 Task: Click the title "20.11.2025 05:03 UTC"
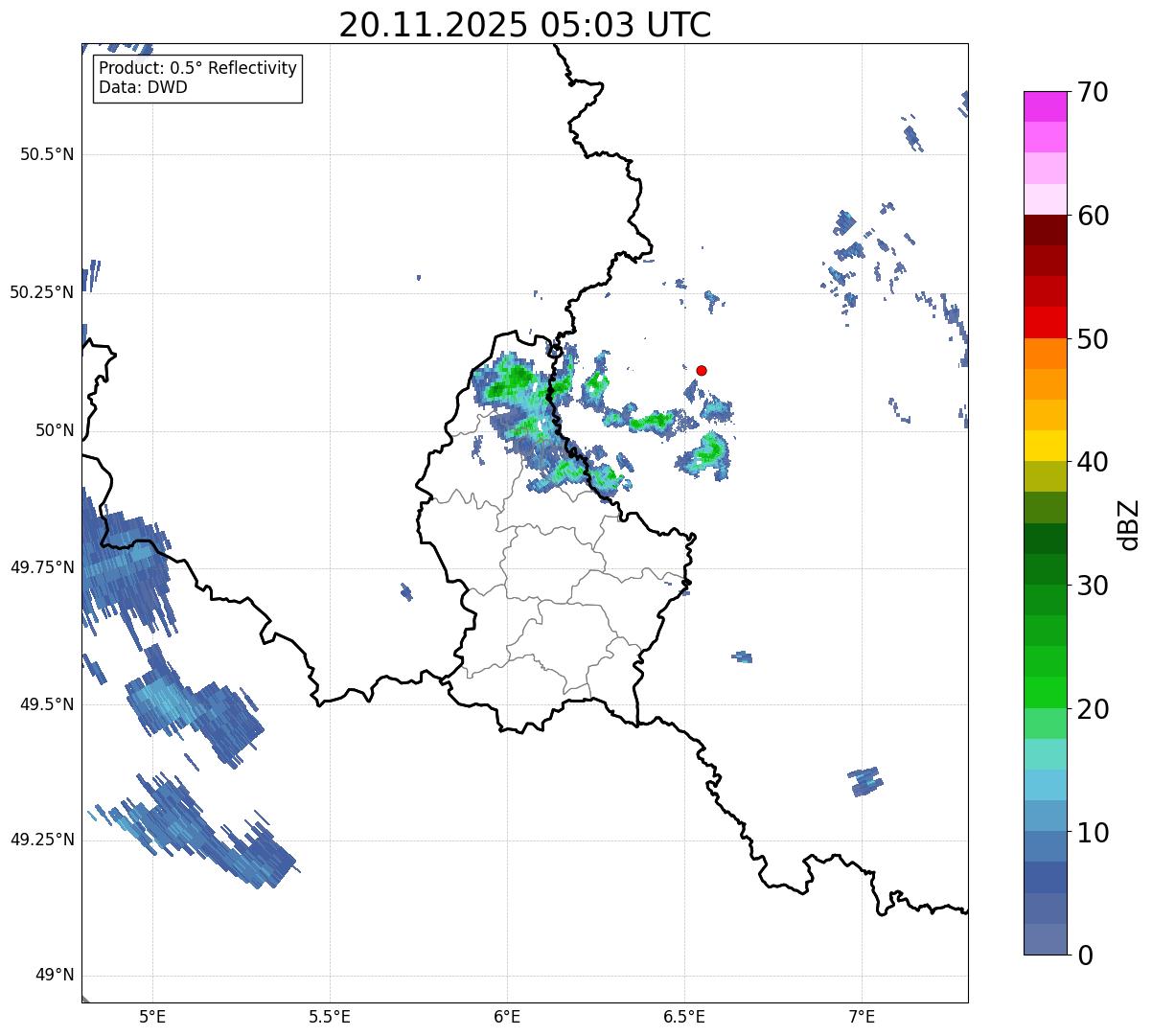[x=525, y=25]
